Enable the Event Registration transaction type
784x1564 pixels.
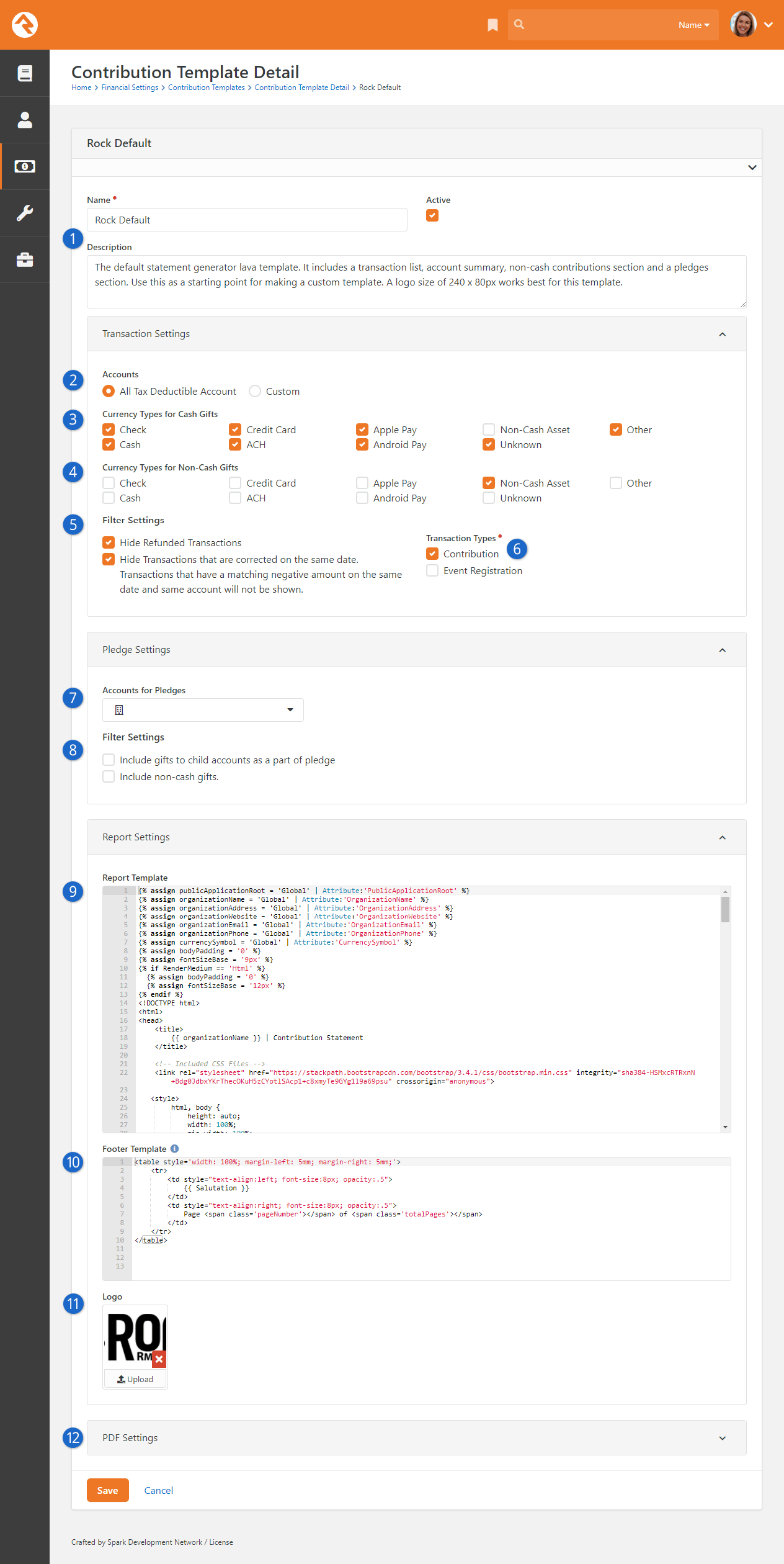pos(432,570)
